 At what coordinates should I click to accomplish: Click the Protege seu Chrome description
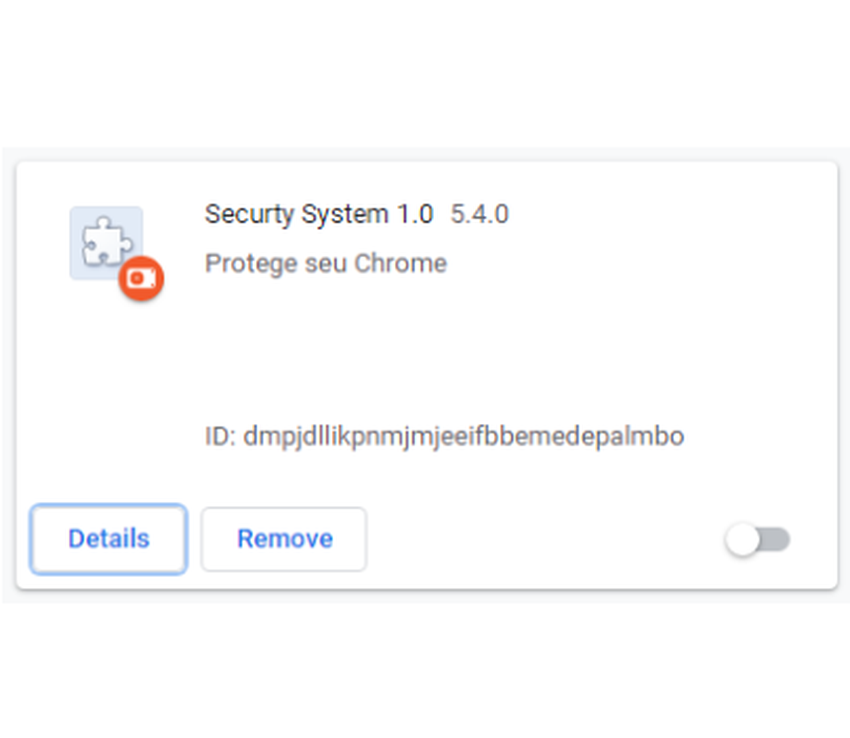click(325, 263)
